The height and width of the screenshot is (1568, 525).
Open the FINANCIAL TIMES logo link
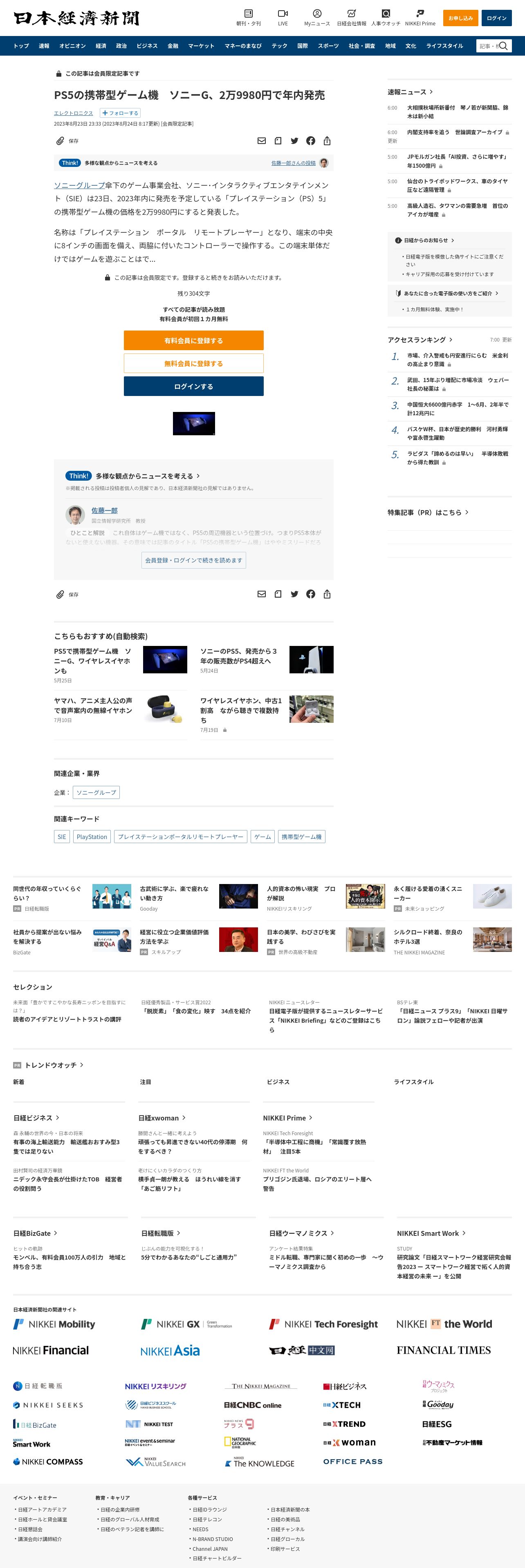444,1350
